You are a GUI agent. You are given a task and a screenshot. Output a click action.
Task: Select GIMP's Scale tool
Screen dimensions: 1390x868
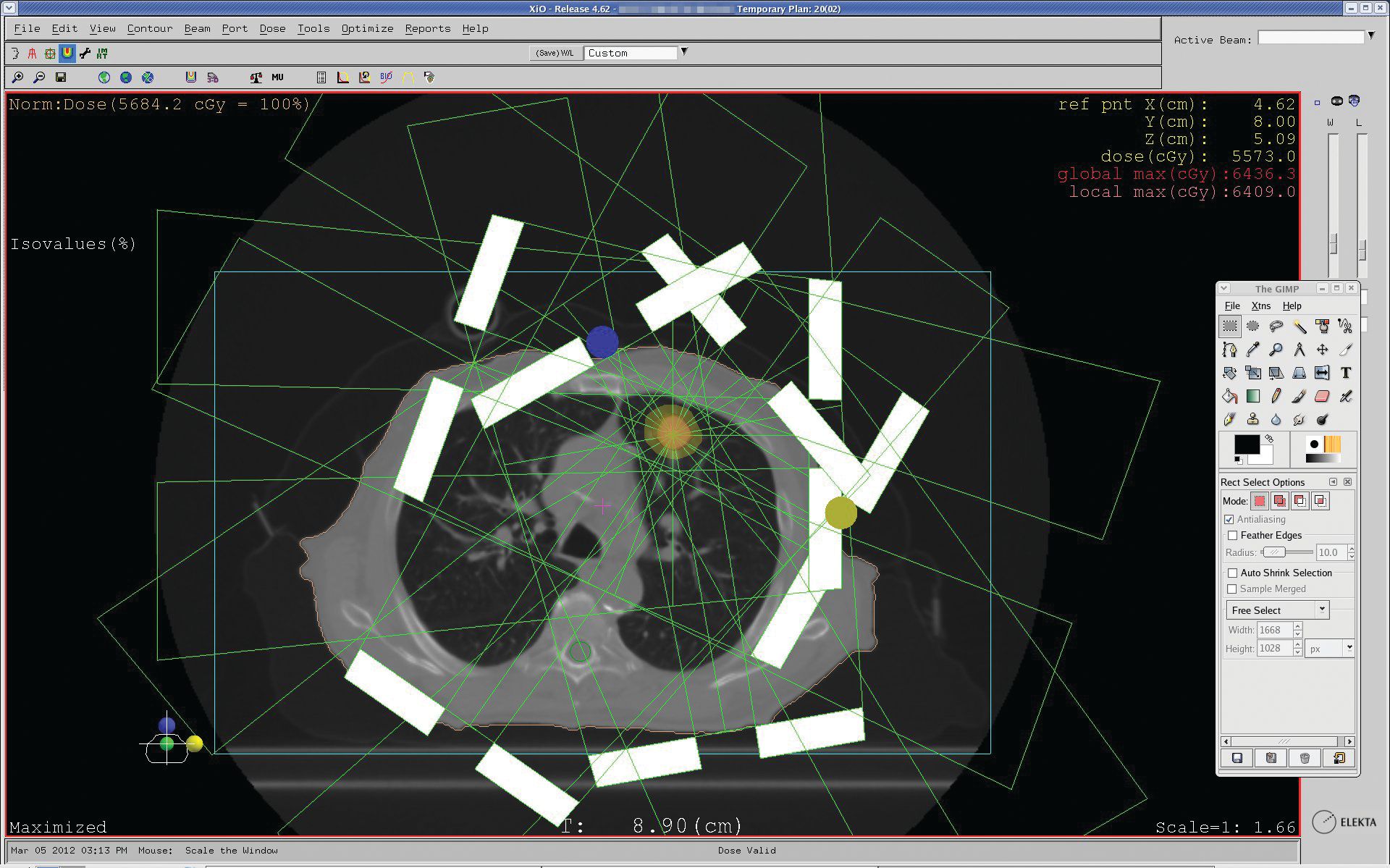coord(1253,373)
